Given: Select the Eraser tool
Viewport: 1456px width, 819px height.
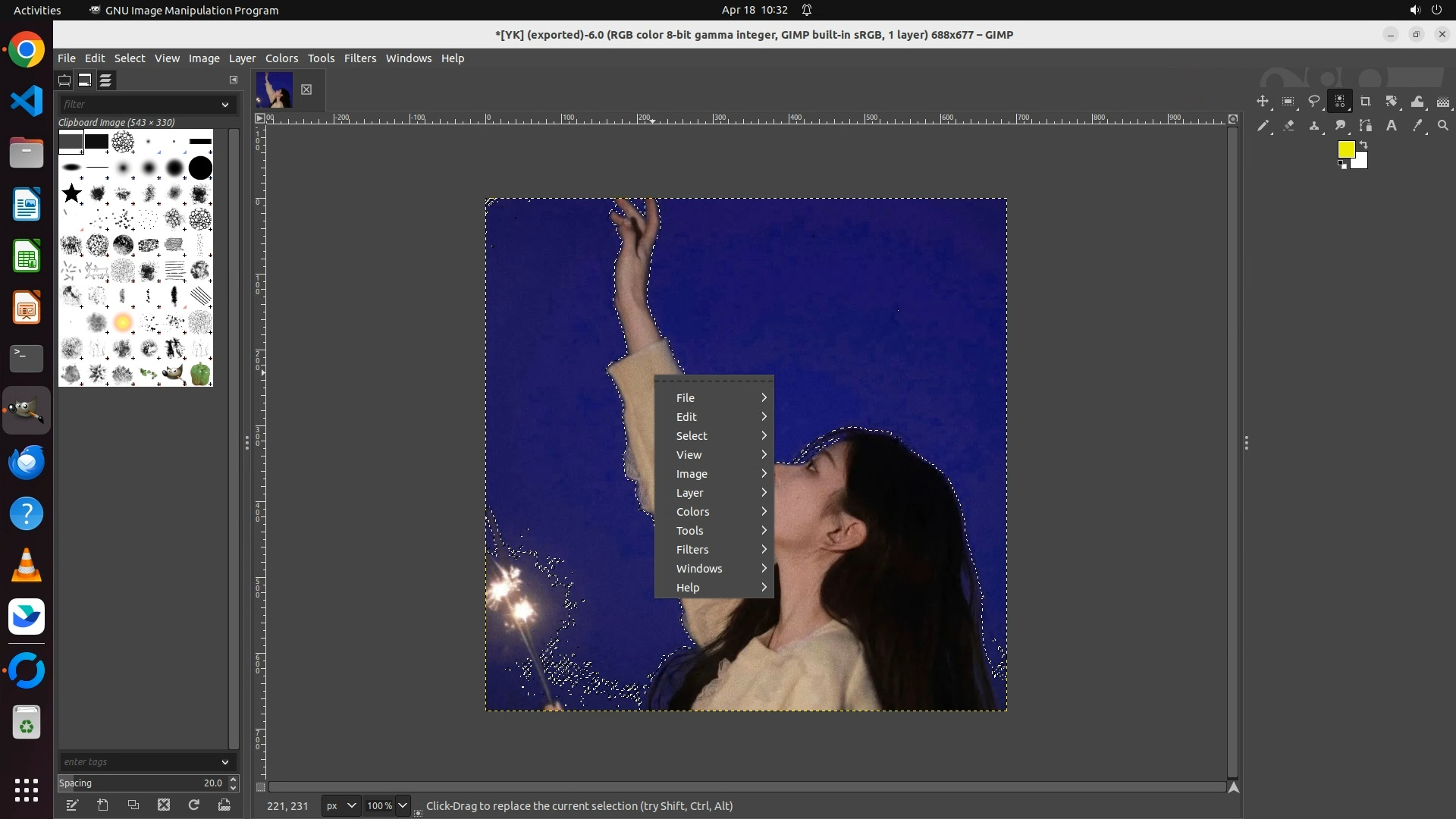Looking at the screenshot, I should coord(1288,126).
